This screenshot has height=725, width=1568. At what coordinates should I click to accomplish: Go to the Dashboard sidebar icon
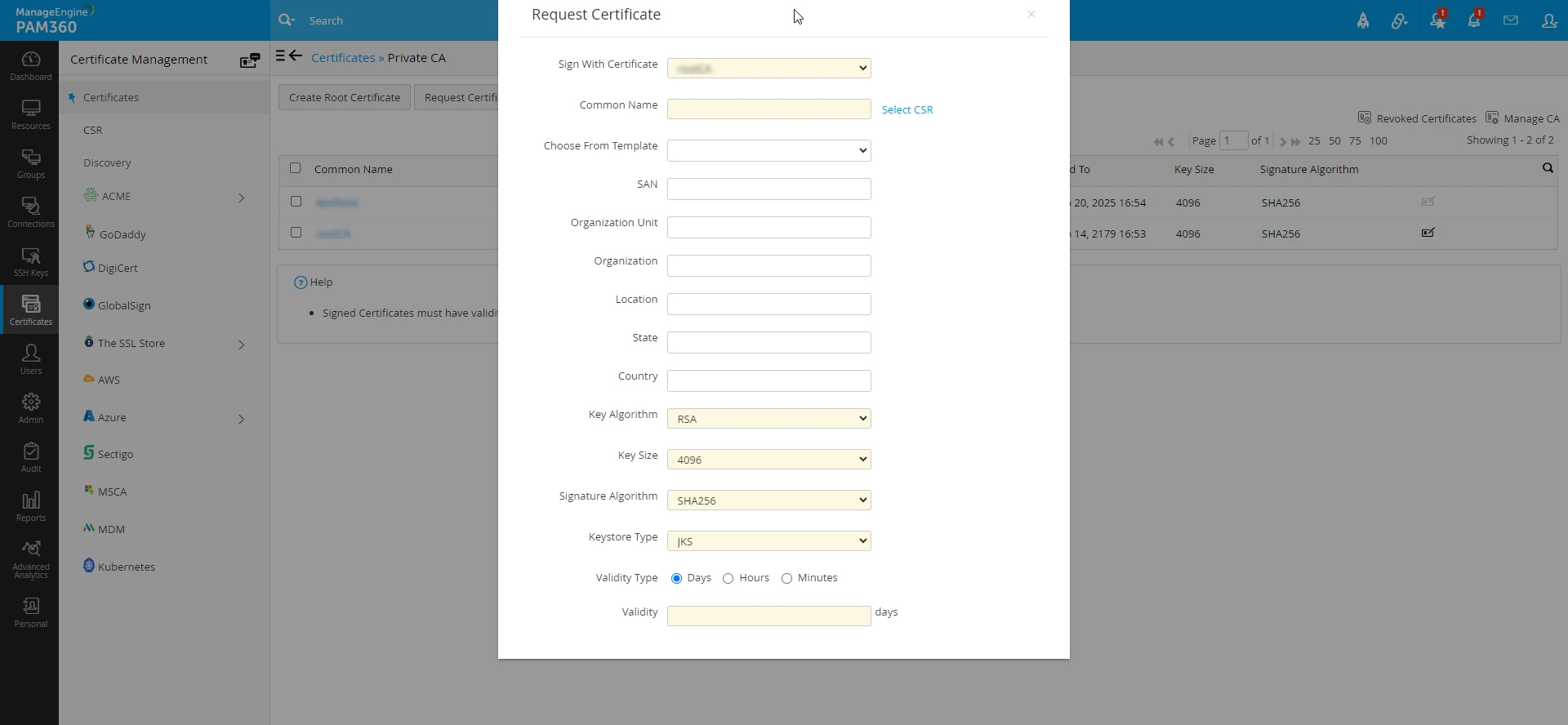pyautogui.click(x=31, y=65)
